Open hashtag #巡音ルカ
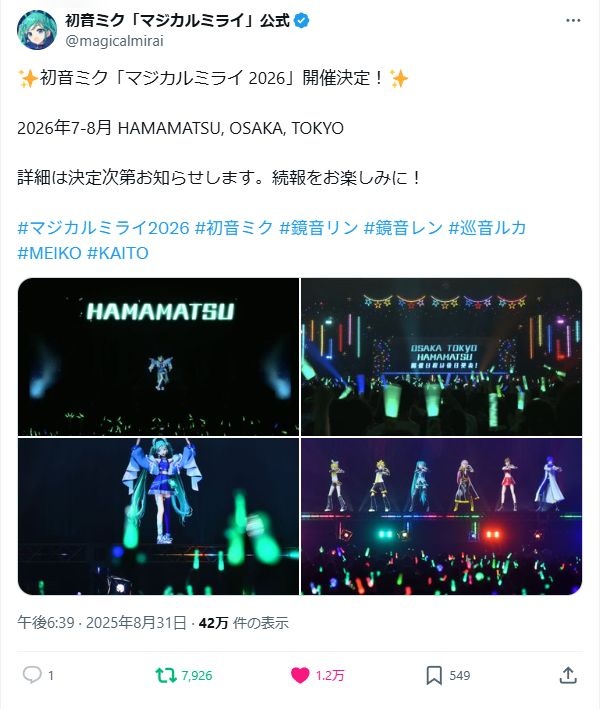The width and height of the screenshot is (603, 709). [487, 227]
